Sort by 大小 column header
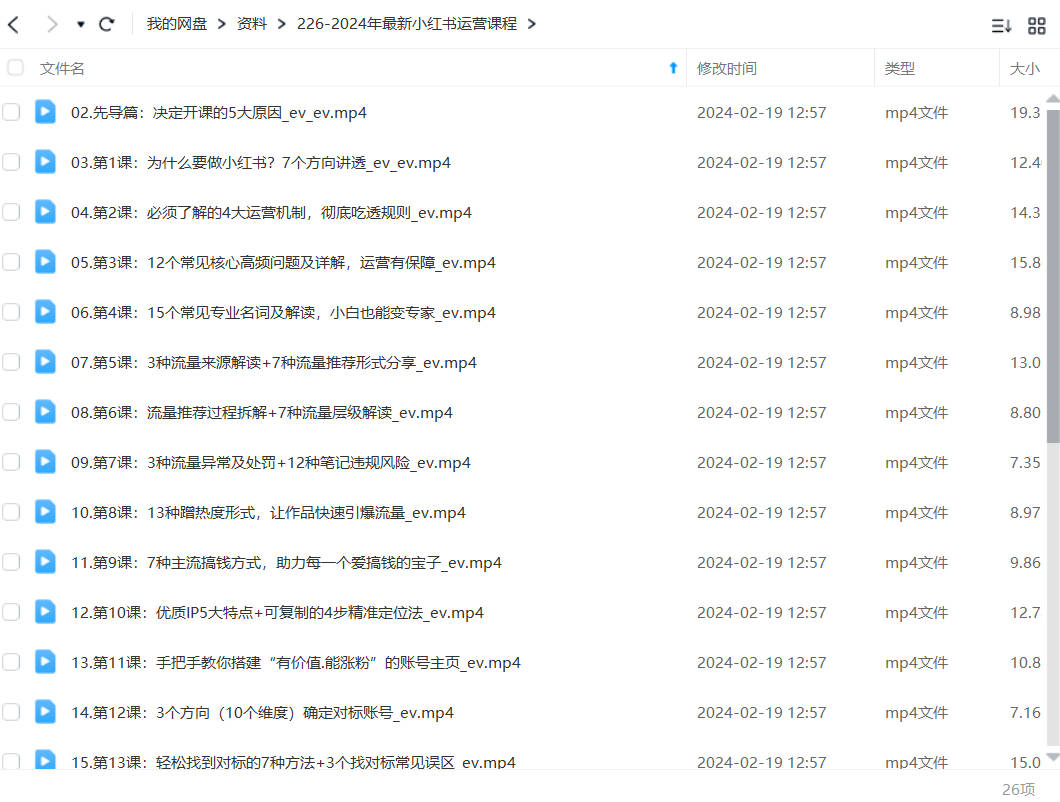Viewport: 1060px width, 802px height. click(x=1024, y=68)
